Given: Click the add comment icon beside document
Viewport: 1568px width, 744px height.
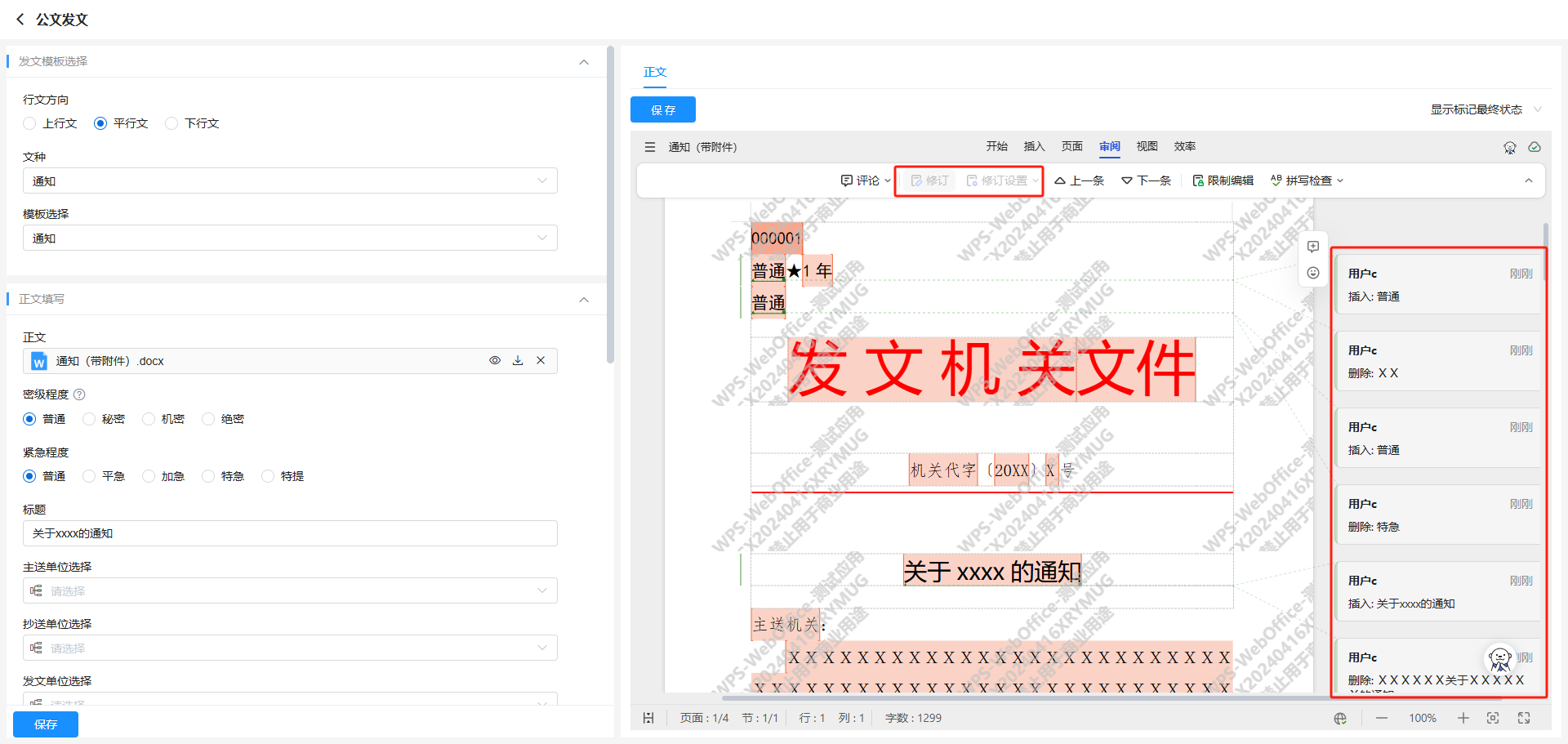Looking at the screenshot, I should (1313, 247).
